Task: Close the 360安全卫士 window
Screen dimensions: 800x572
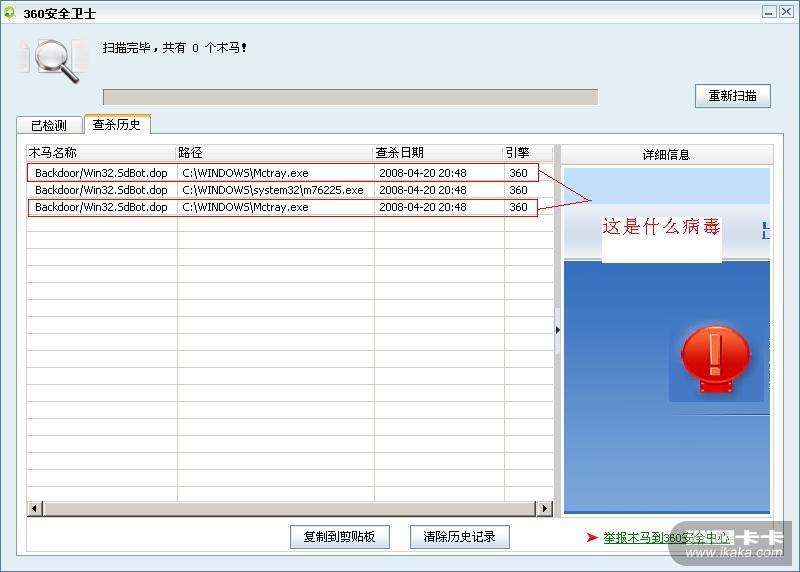Action: click(x=786, y=12)
